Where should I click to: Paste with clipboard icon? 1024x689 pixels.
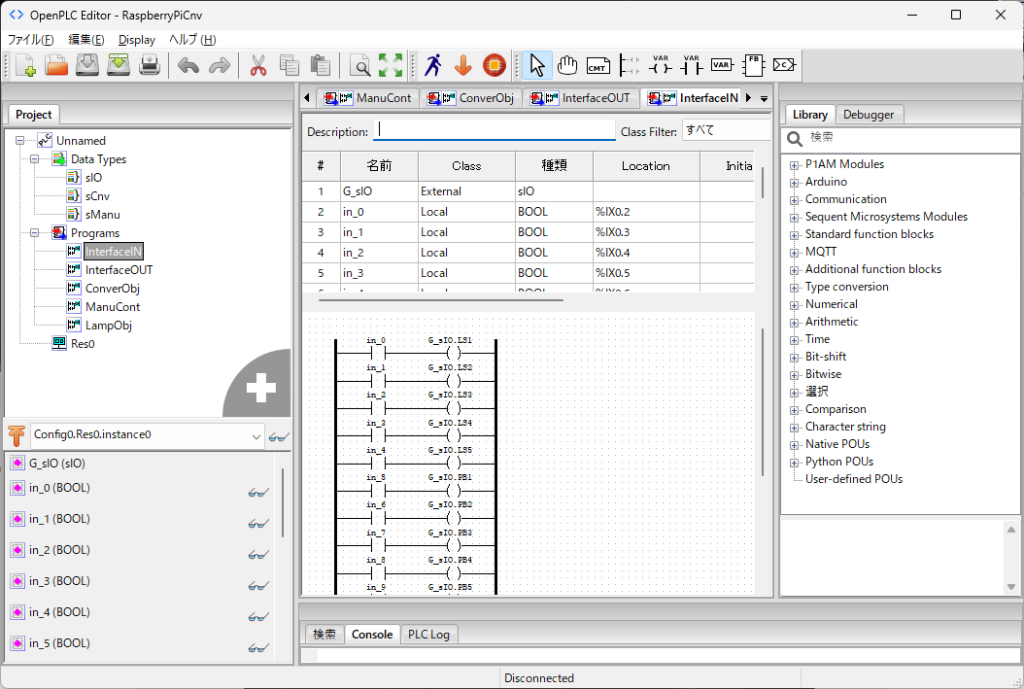320,65
